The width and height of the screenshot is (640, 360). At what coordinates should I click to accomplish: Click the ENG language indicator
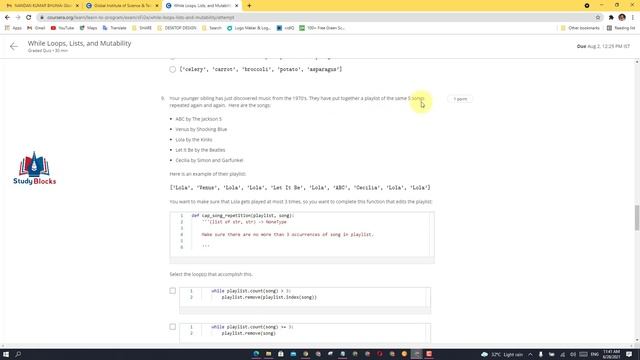click(595, 354)
